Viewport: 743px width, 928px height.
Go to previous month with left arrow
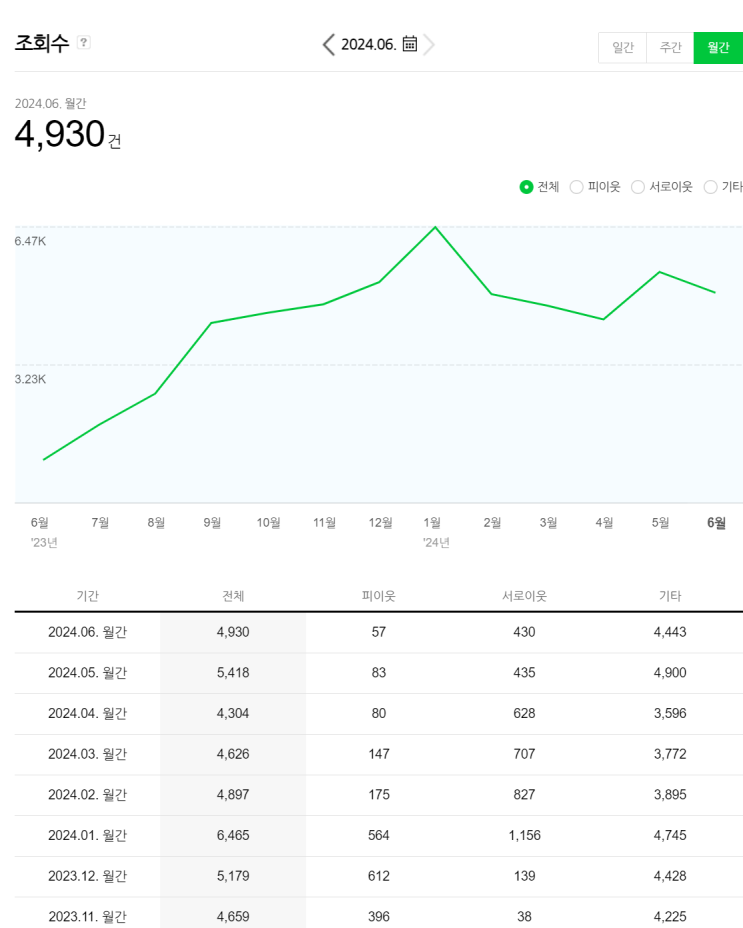(328, 44)
